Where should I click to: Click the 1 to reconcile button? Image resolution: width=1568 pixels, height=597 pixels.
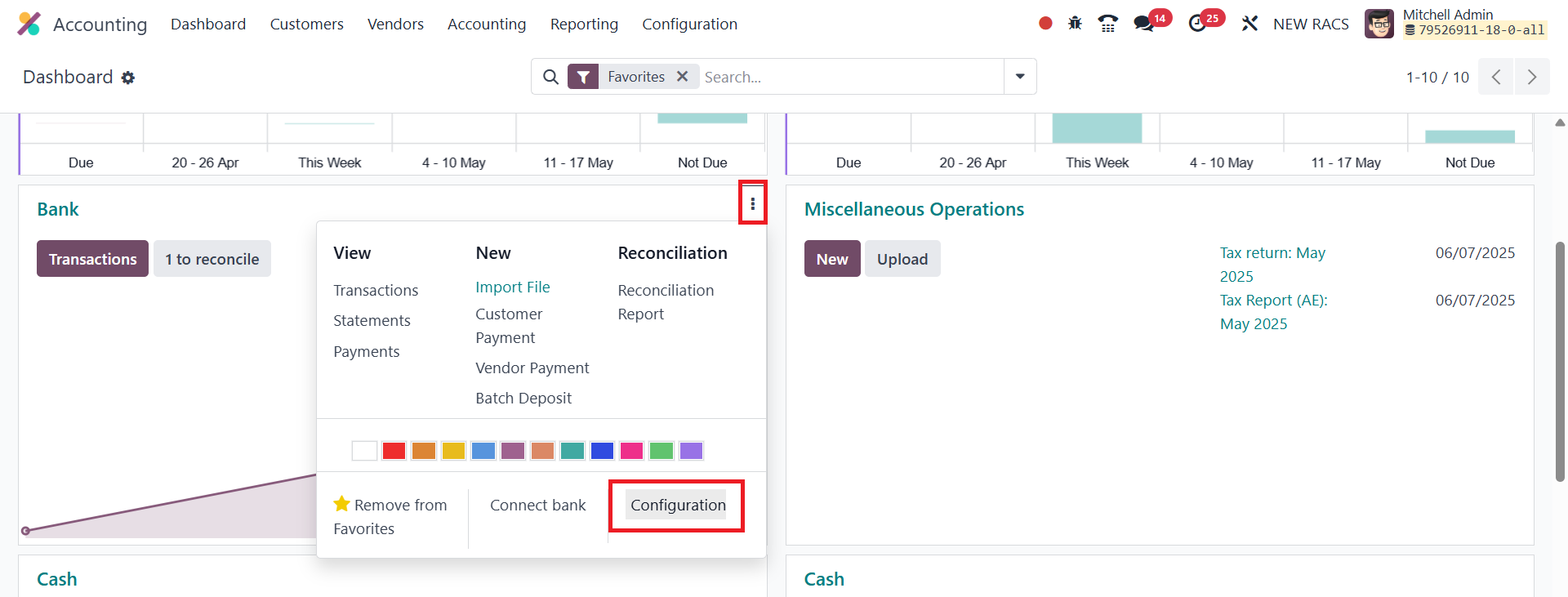[212, 259]
